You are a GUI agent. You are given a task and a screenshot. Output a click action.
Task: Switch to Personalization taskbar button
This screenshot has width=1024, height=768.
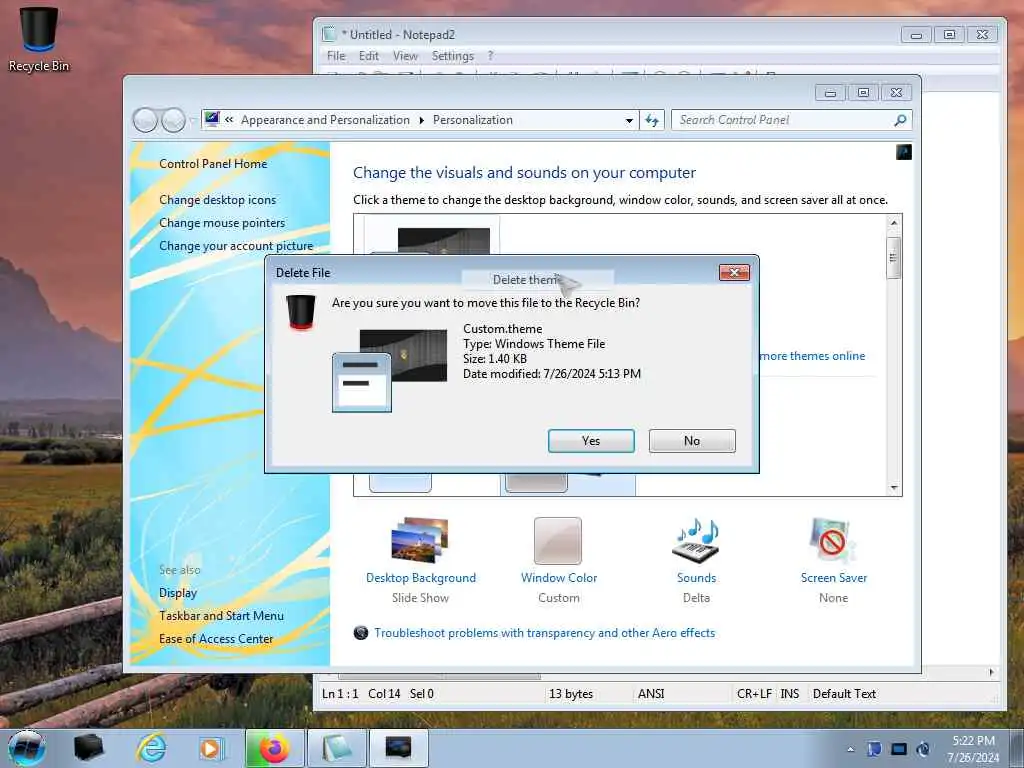pyautogui.click(x=399, y=748)
